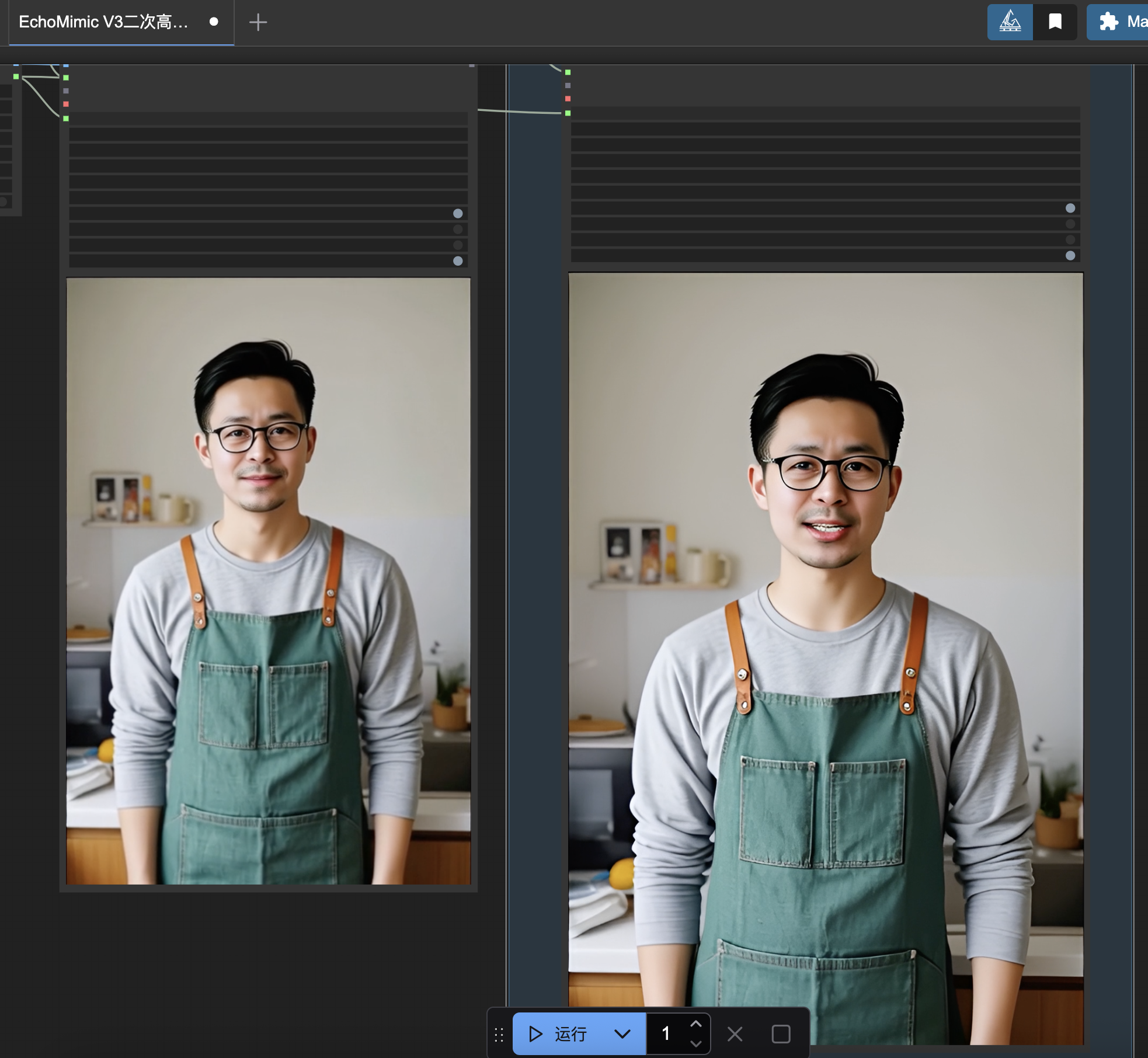
Task: Toggle the top bright circle in right node
Action: click(1070, 208)
